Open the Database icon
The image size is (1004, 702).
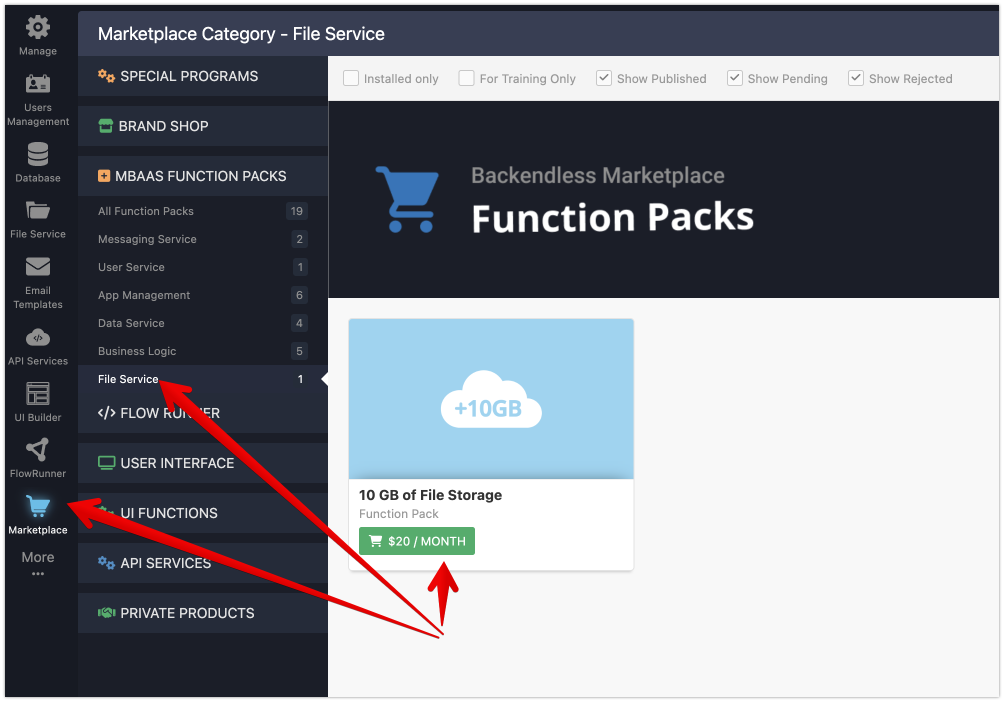(x=38, y=154)
